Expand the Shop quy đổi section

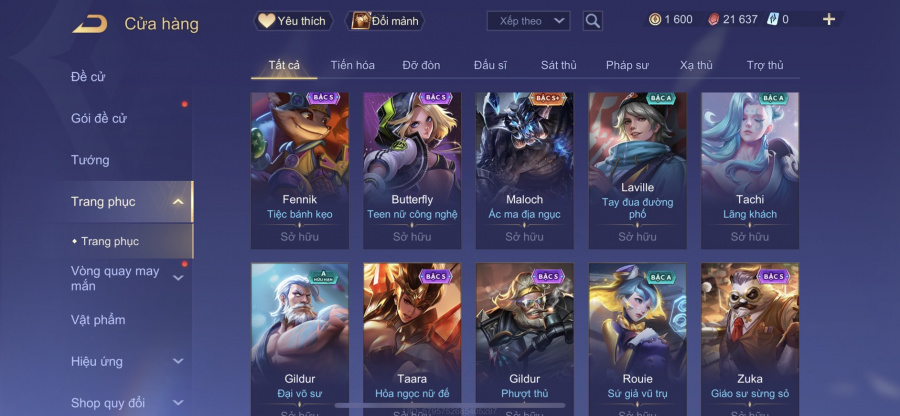coord(179,403)
